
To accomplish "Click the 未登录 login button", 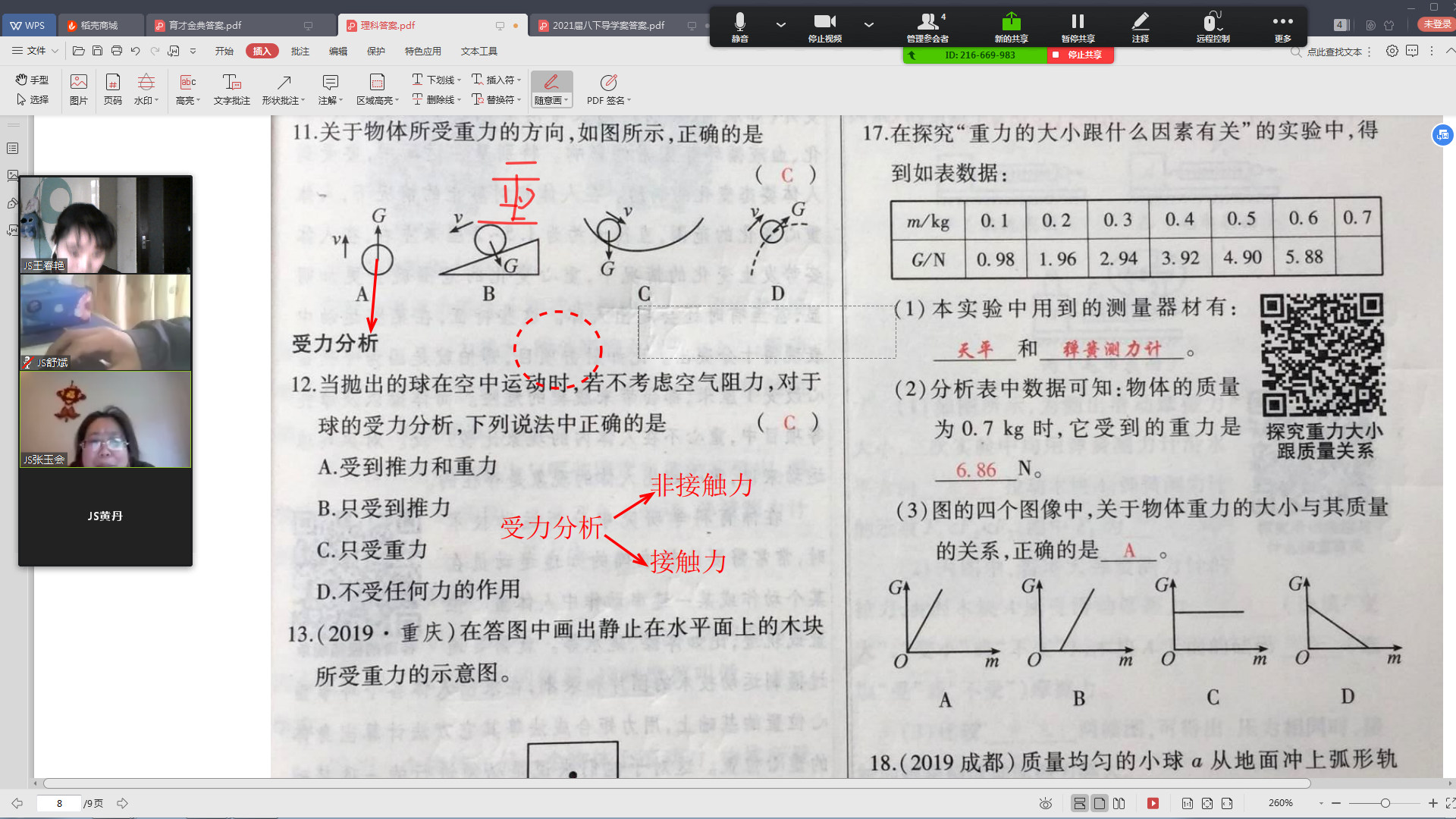I will (1436, 24).
